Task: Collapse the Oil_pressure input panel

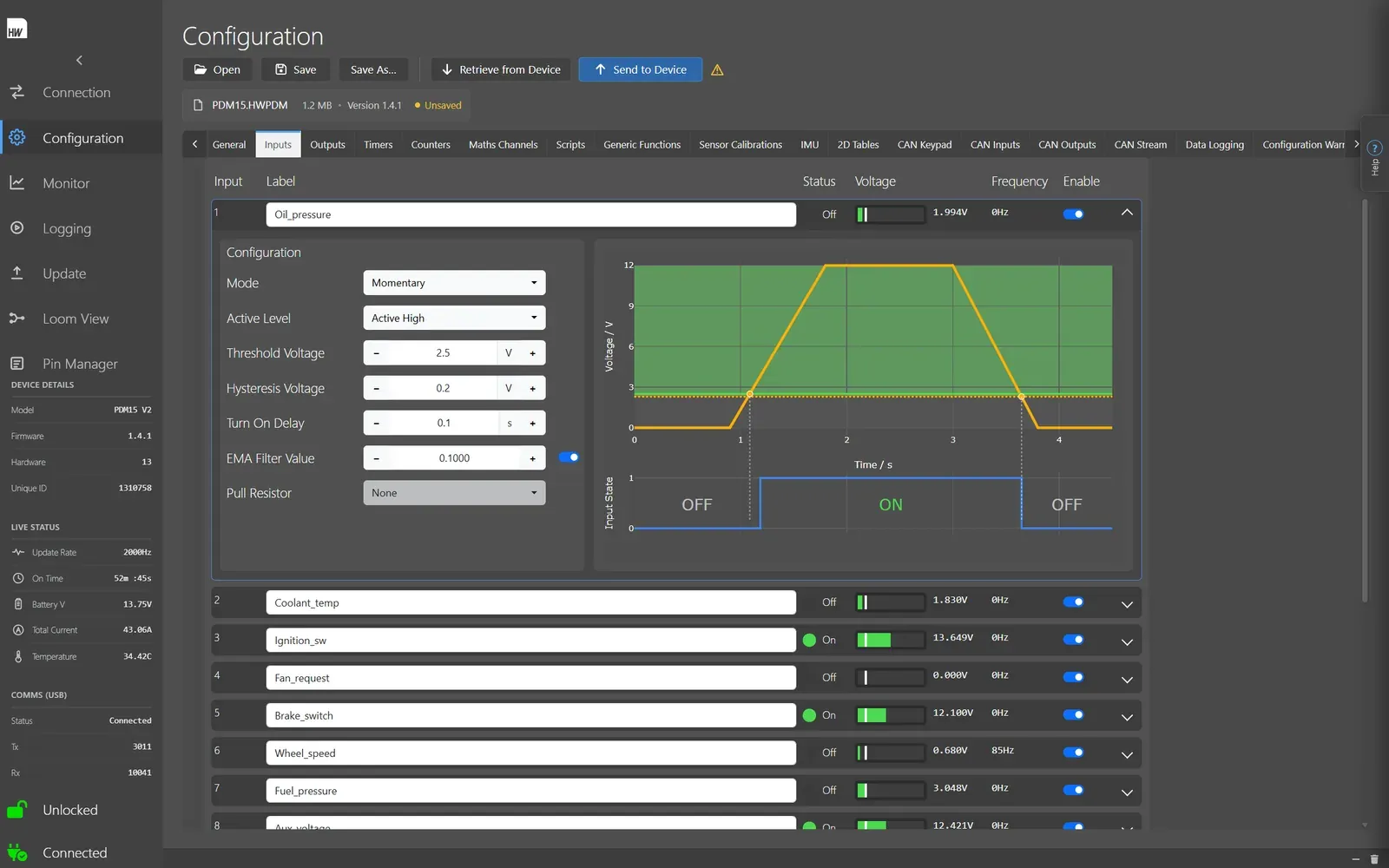Action: (1127, 213)
